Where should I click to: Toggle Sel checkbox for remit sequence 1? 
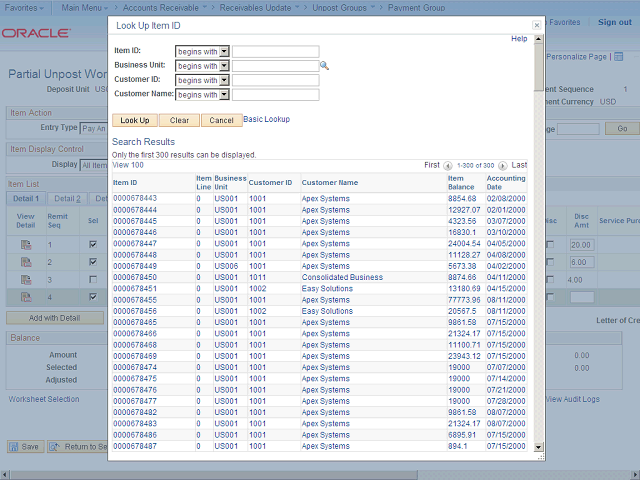(x=93, y=245)
